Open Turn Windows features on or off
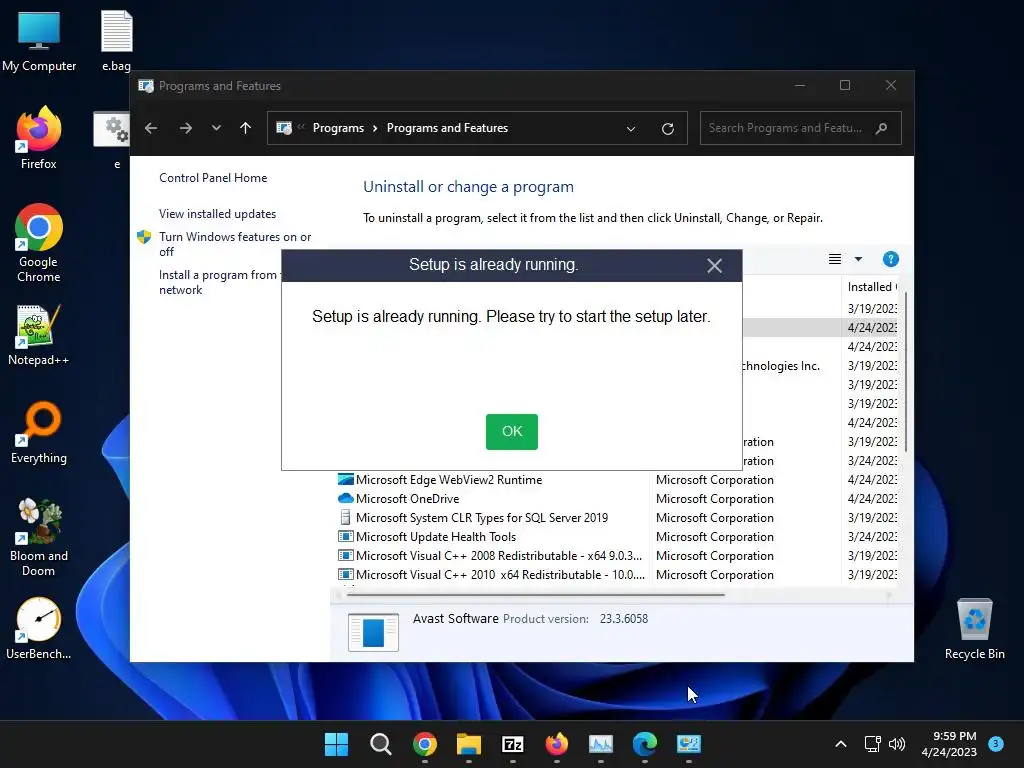1024x768 pixels. click(x=235, y=244)
